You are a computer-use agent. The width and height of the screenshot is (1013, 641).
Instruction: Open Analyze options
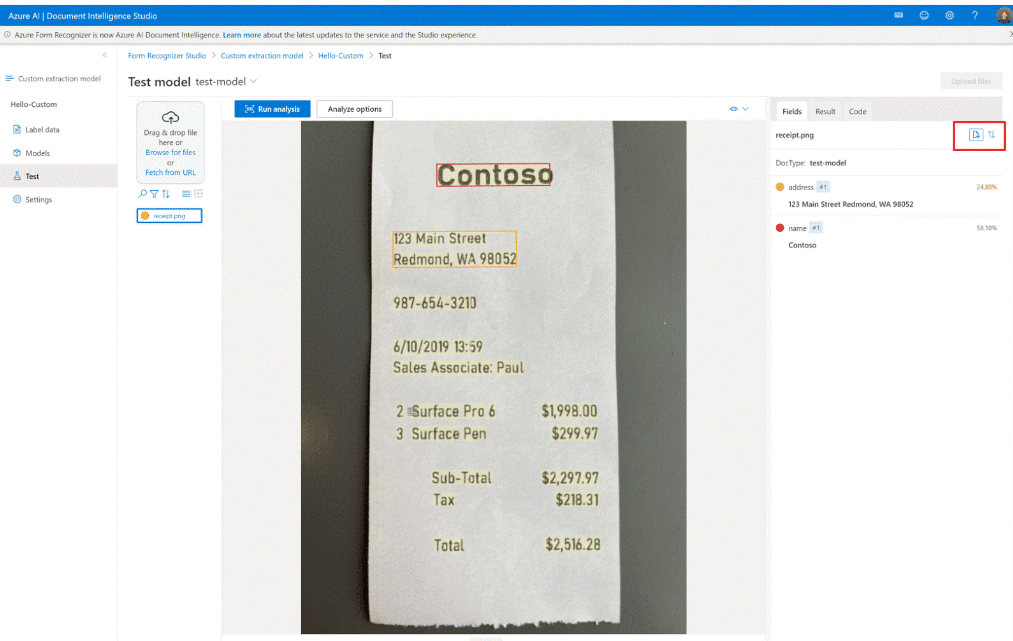pos(354,109)
